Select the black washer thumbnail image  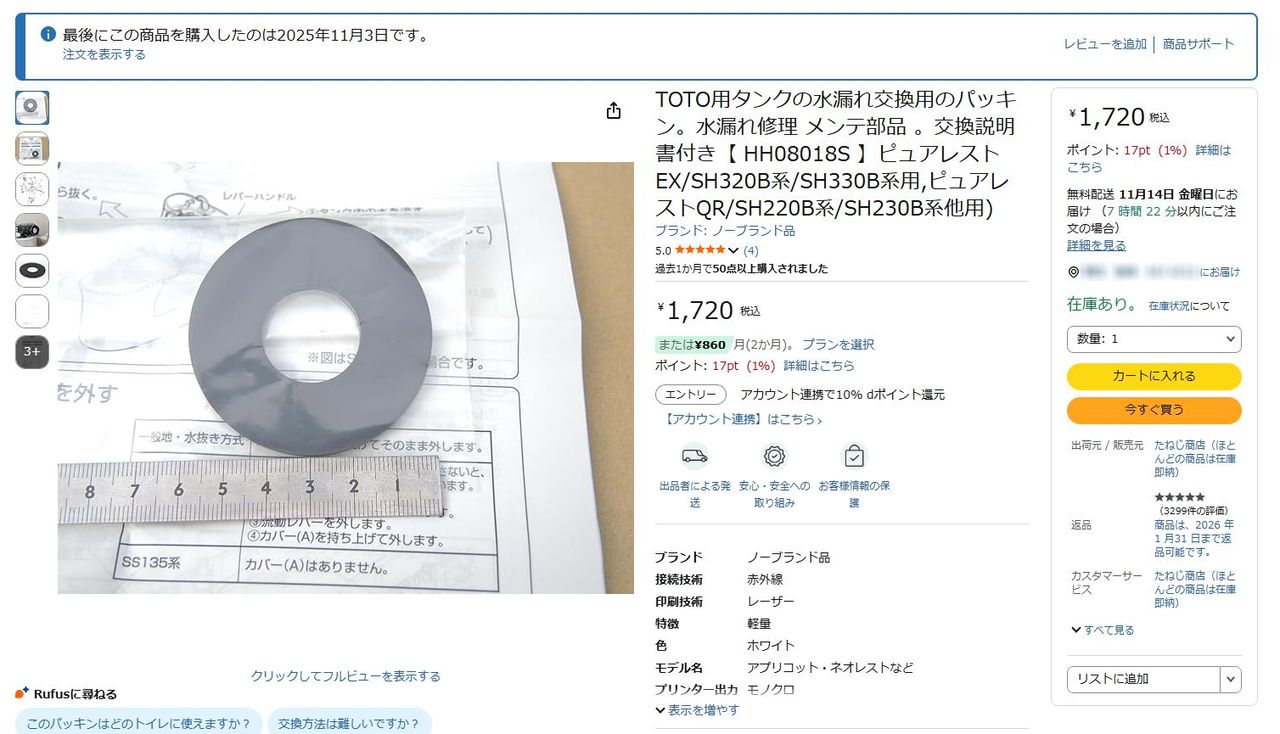pyautogui.click(x=32, y=270)
